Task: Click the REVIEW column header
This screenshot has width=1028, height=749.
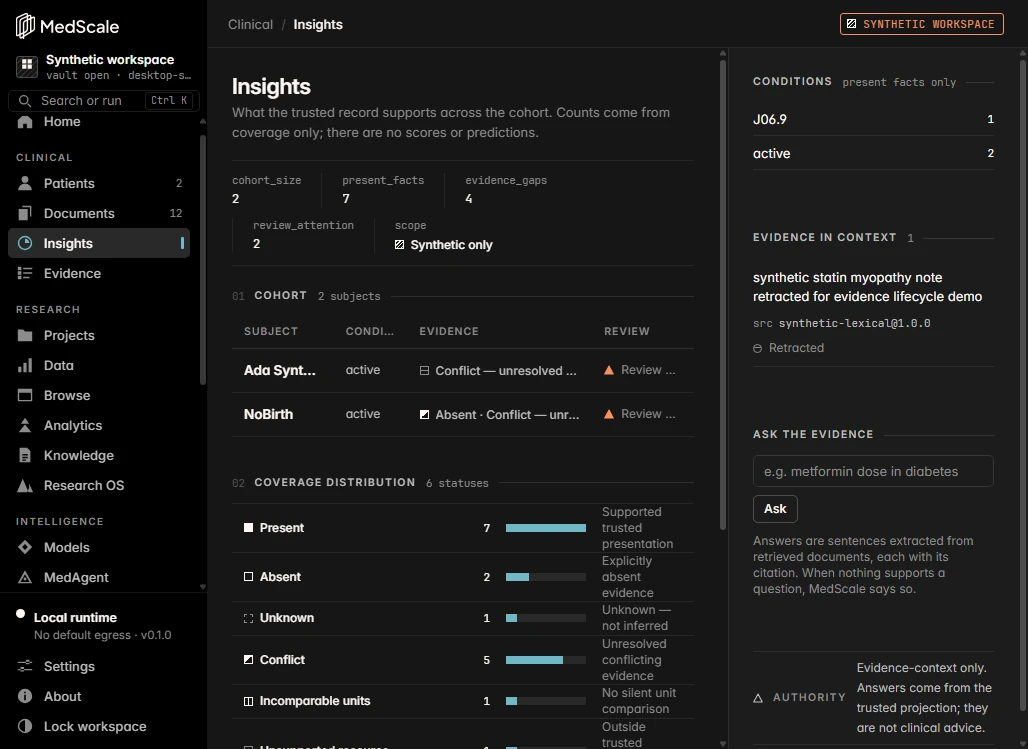Action: (627, 331)
